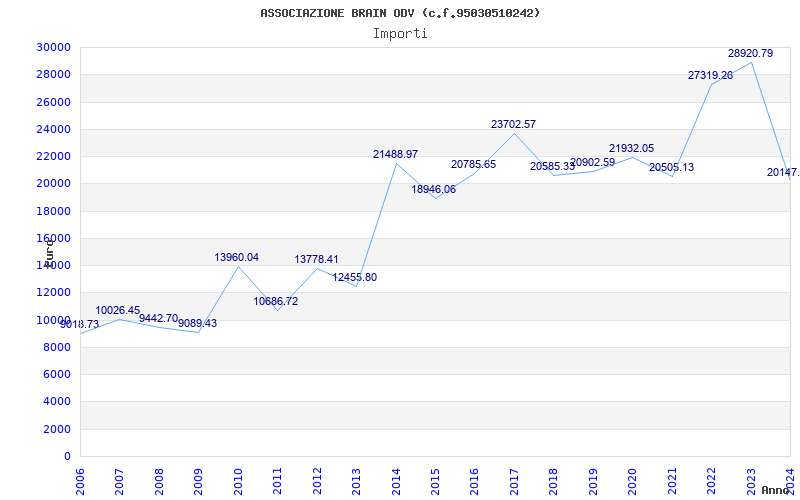800x500 pixels.
Task: Click the 2000 y-axis tick label
Action: (x=57, y=429)
